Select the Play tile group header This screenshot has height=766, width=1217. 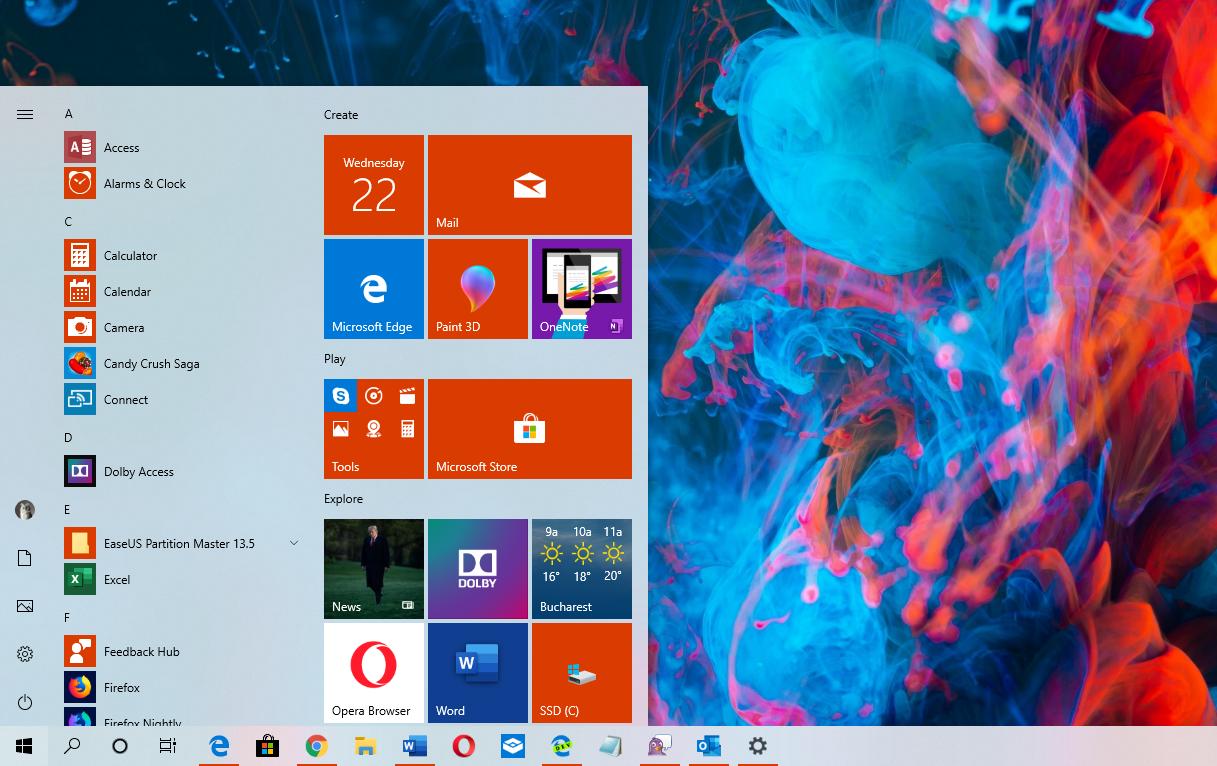[x=335, y=359]
